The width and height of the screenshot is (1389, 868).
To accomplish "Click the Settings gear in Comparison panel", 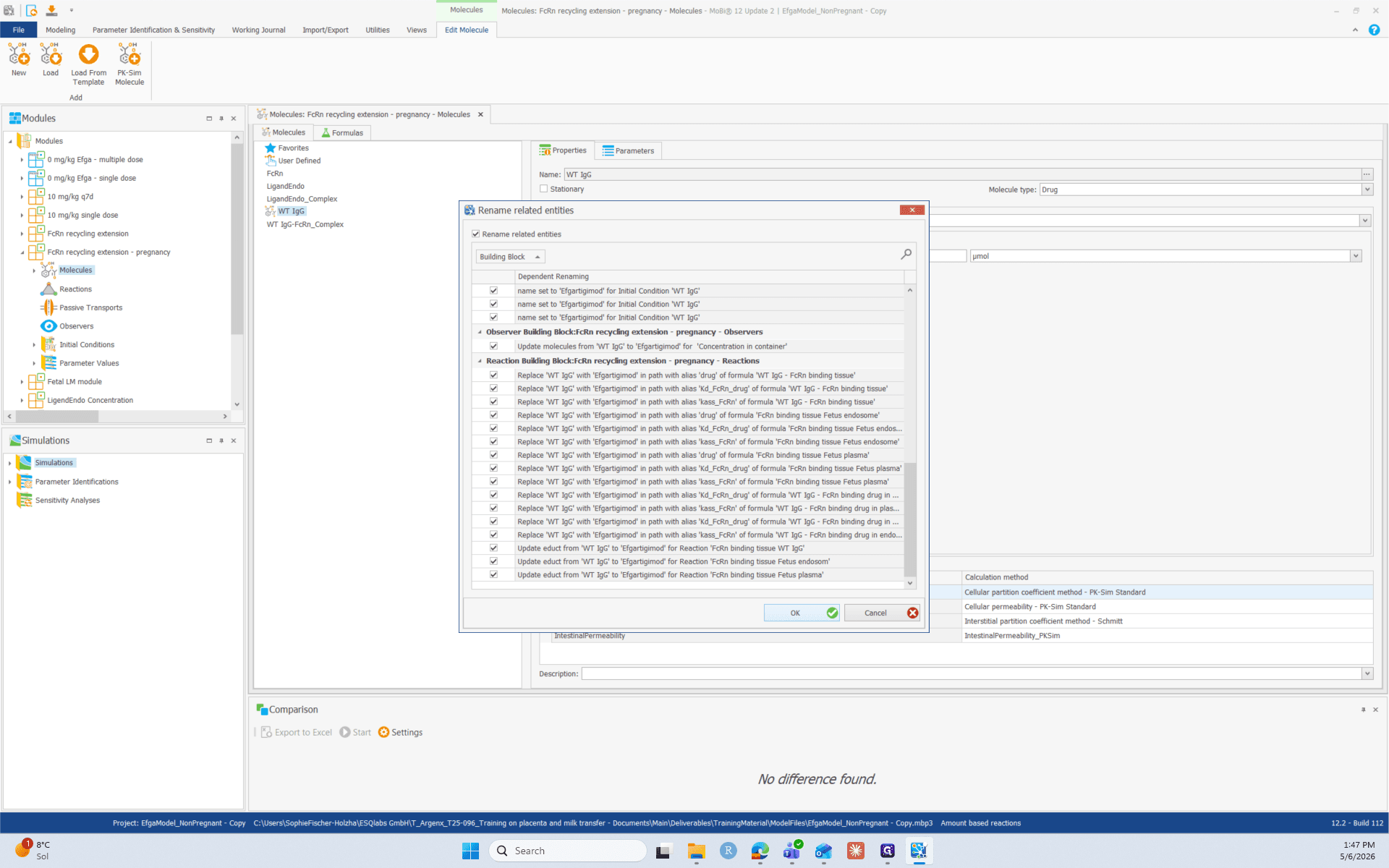I will (383, 732).
